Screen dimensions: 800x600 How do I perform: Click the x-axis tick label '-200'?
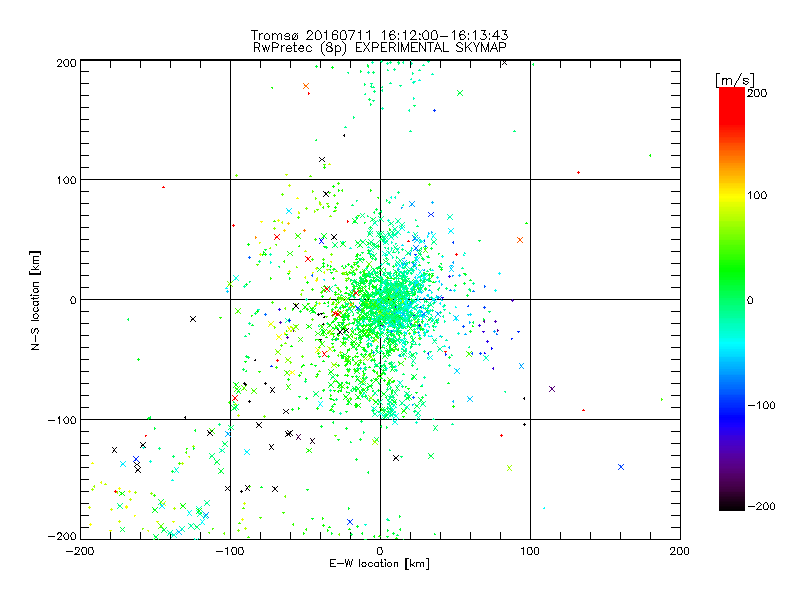pyautogui.click(x=80, y=551)
